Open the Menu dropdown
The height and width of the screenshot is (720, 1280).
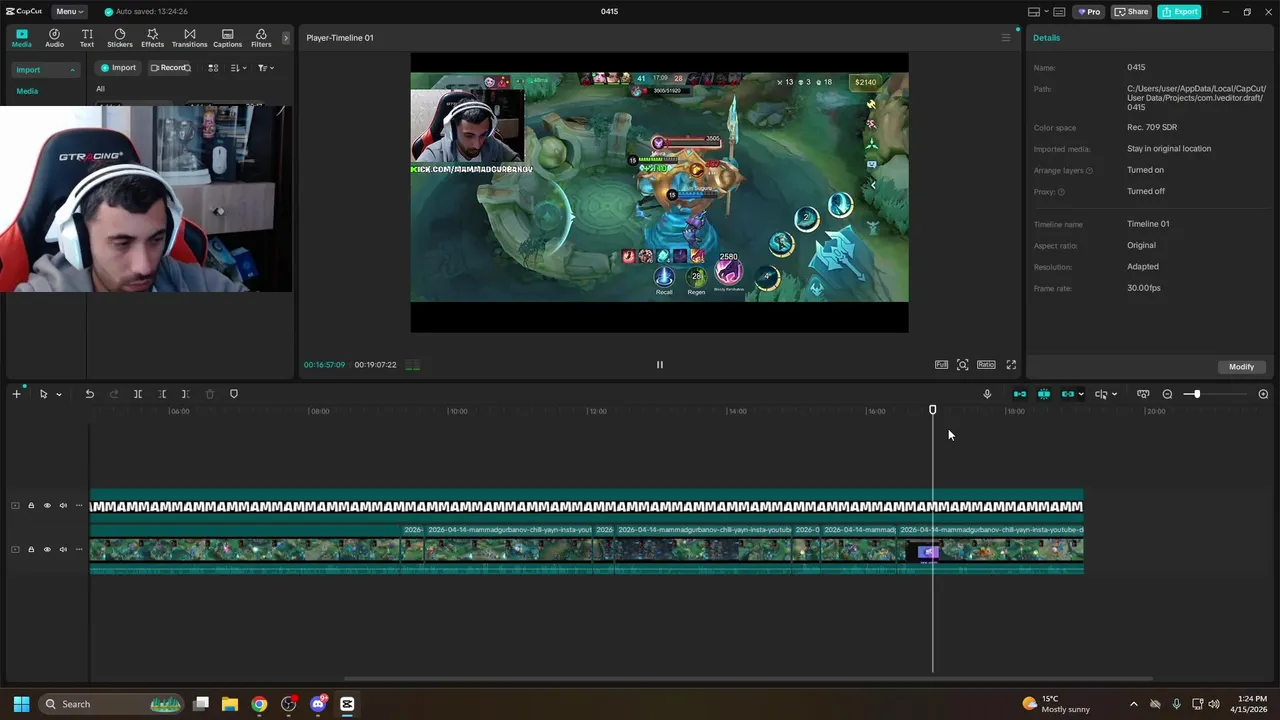(x=69, y=11)
